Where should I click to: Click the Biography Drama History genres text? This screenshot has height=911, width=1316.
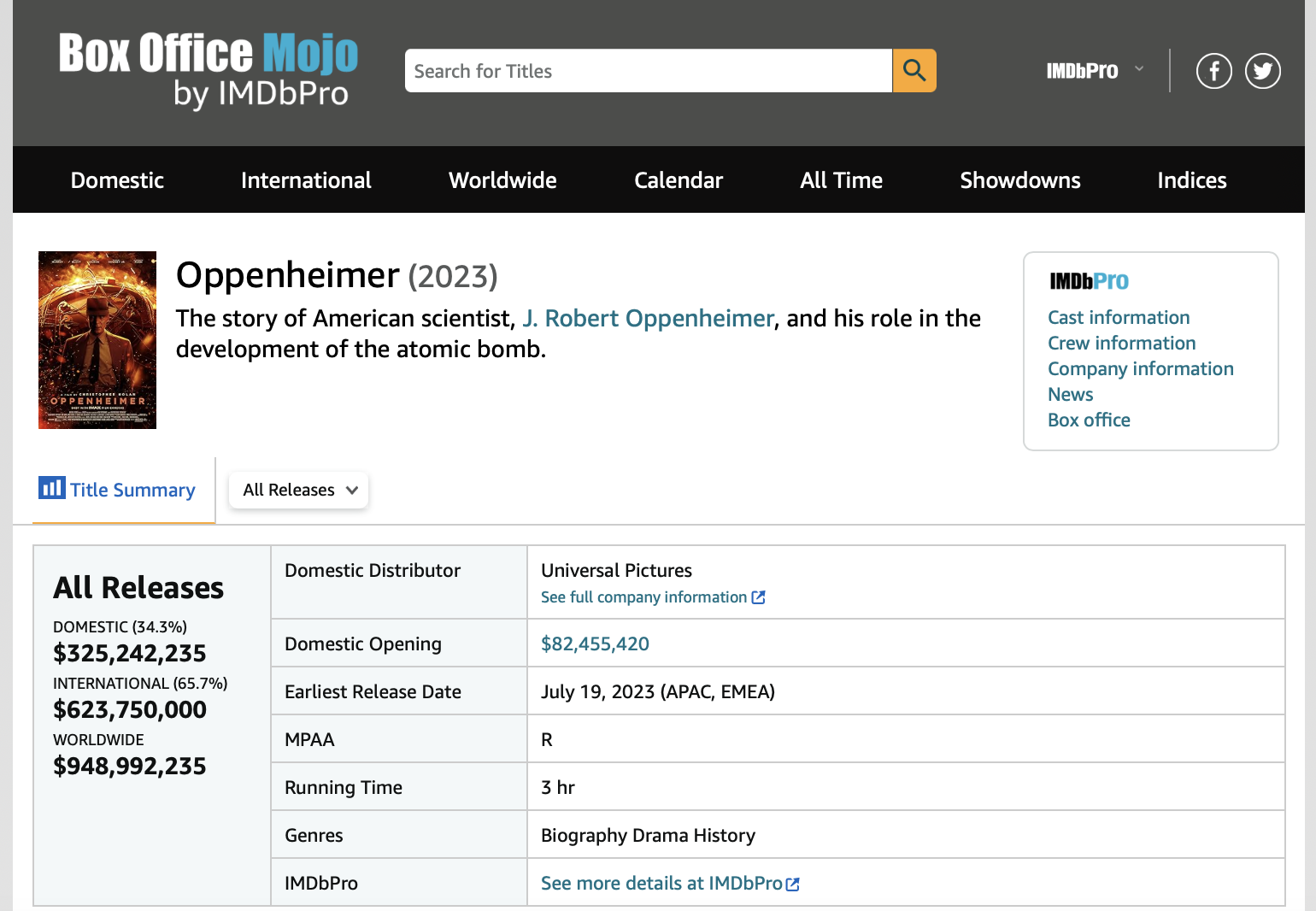click(648, 835)
